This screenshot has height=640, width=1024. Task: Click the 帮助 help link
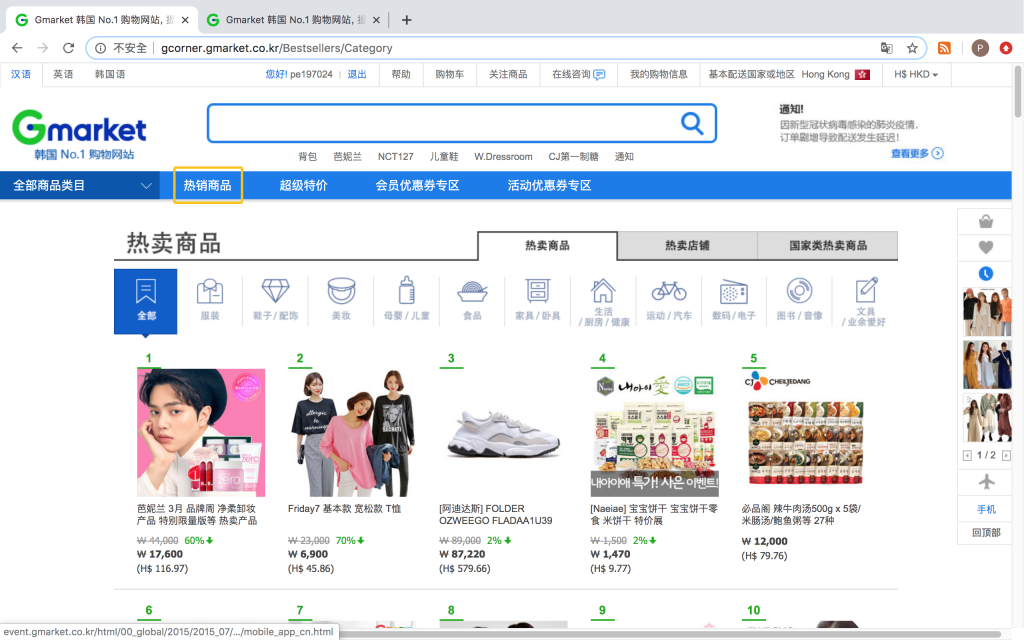(401, 74)
